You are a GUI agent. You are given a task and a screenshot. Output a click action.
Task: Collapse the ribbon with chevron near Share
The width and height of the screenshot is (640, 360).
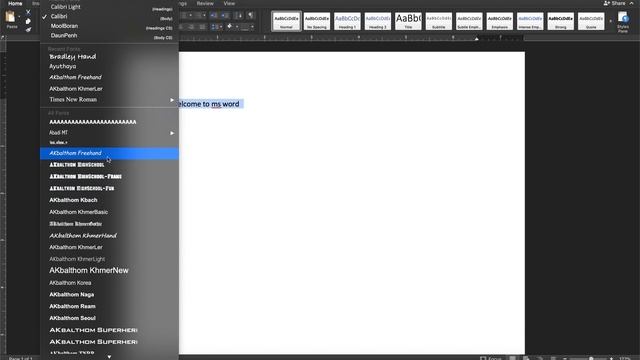click(x=632, y=3)
